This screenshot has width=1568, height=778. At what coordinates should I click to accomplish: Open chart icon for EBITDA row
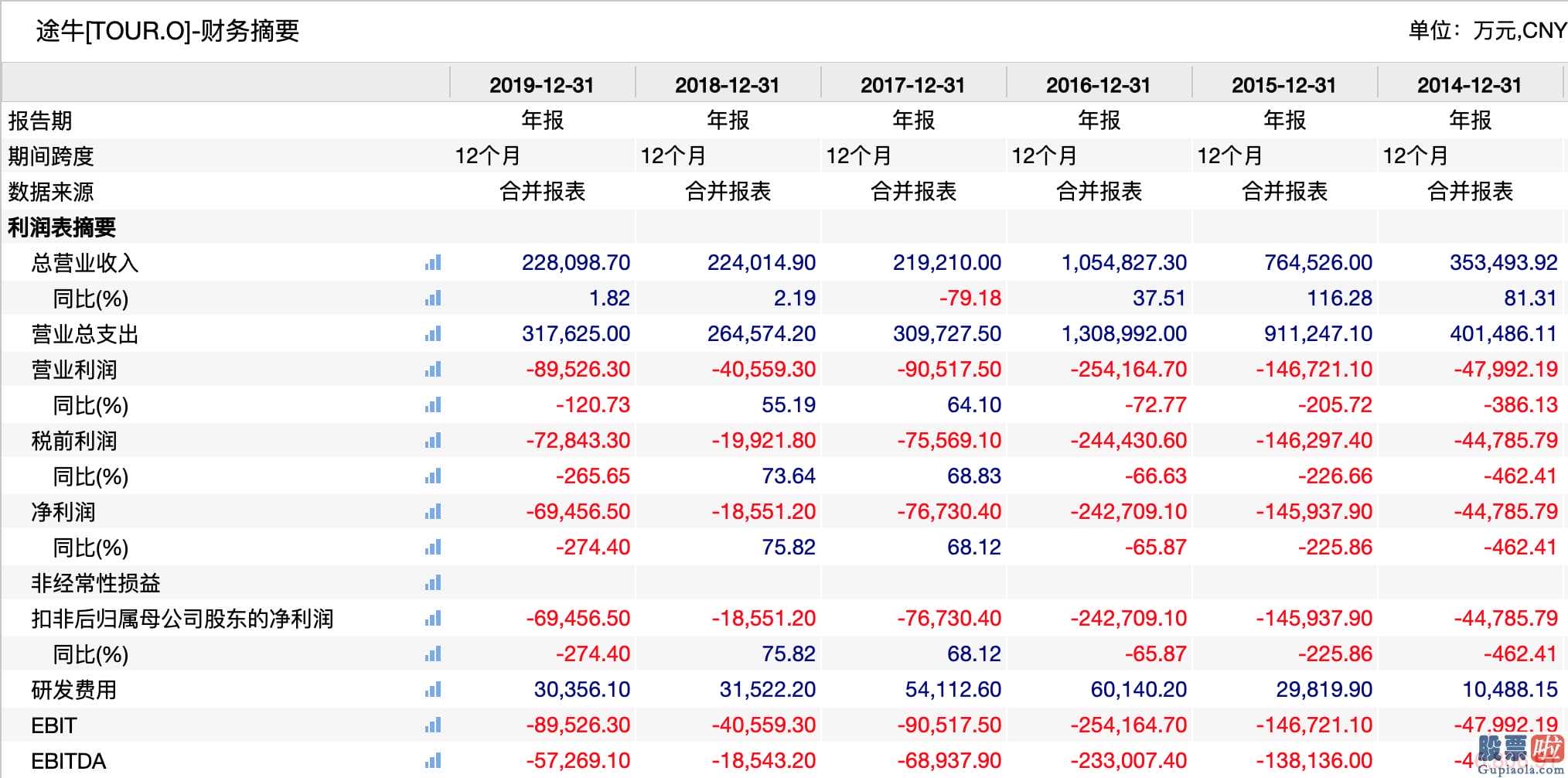point(433,761)
